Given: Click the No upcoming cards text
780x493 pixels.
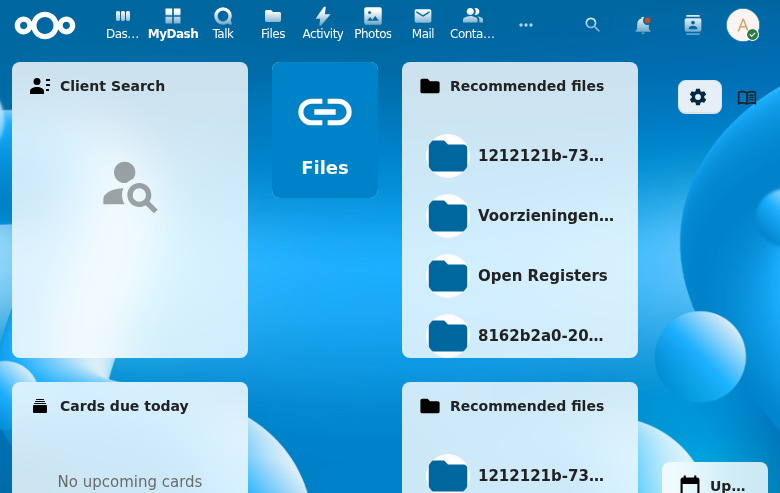Looking at the screenshot, I should 130,481.
